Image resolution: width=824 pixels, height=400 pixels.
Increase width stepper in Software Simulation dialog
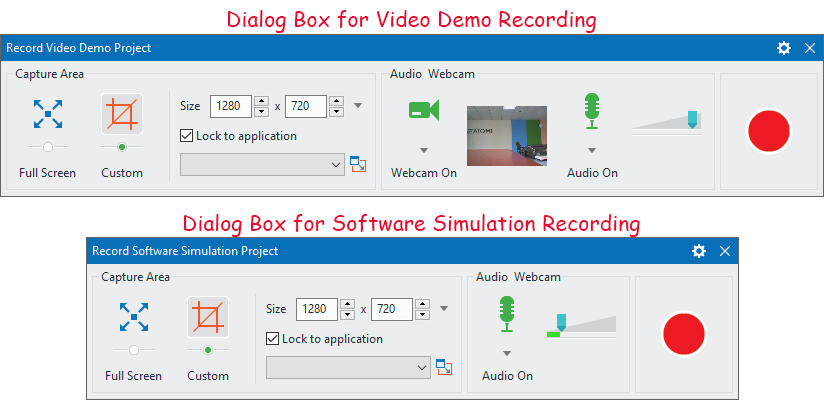347,304
